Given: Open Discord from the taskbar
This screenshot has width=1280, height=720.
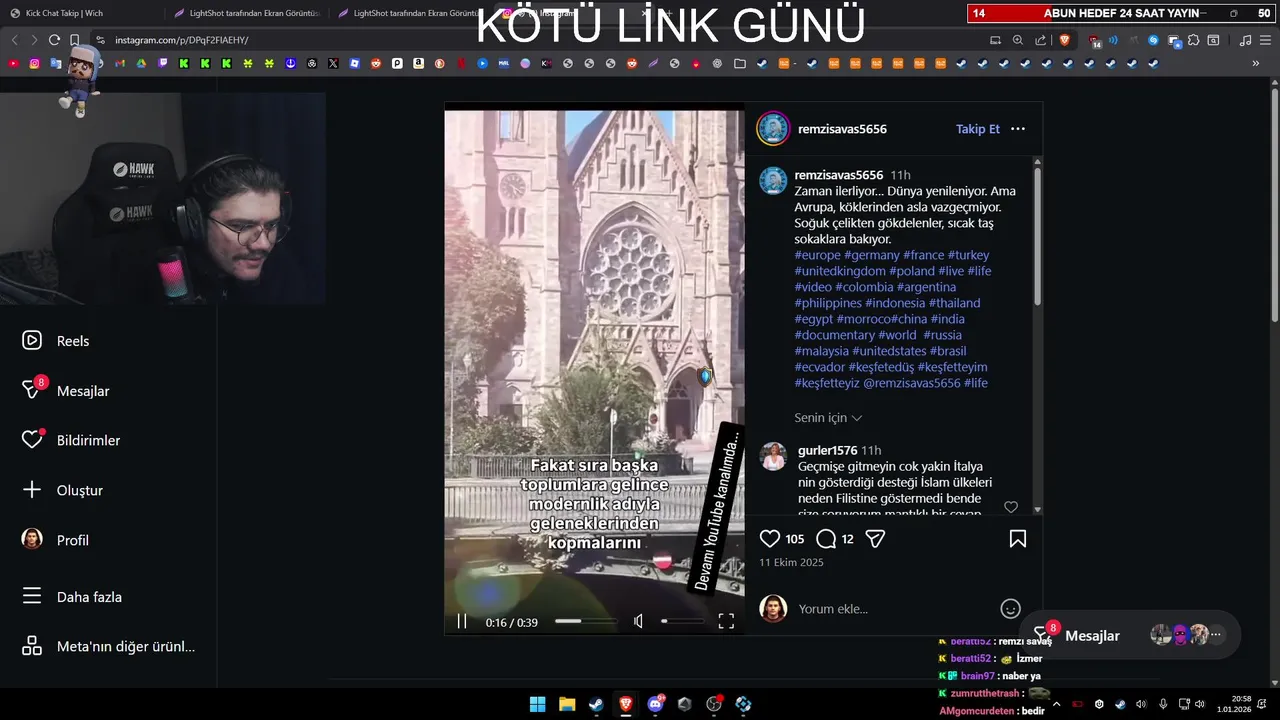Looking at the screenshot, I should [x=655, y=704].
